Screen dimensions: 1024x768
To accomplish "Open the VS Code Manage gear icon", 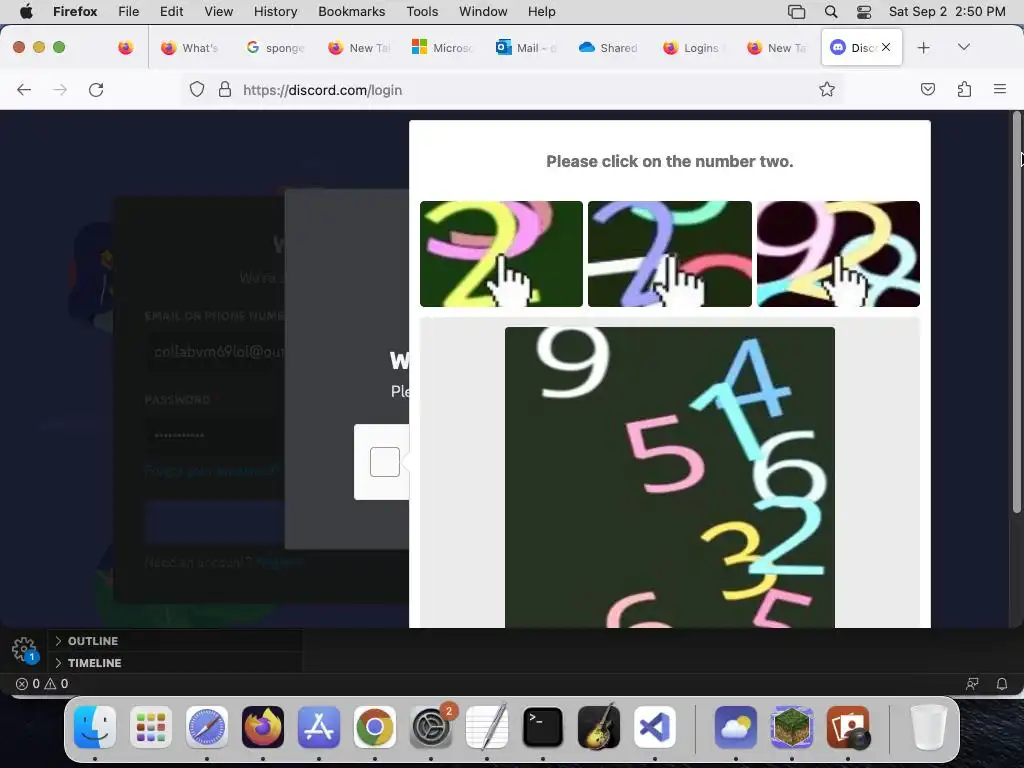I will (24, 649).
